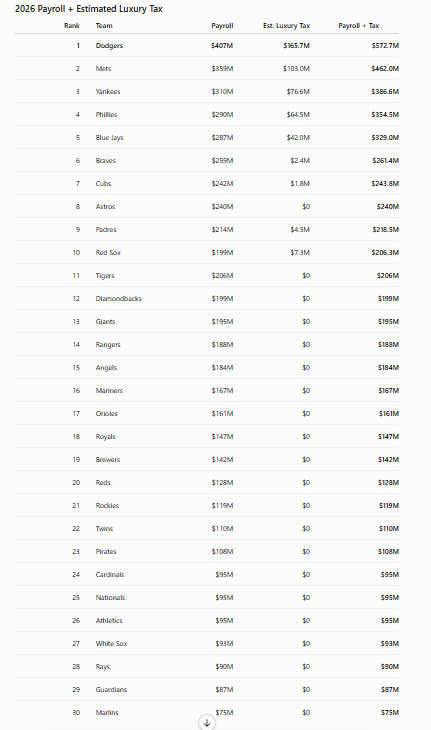Select the Diamondbacks team name
Image resolution: width=431 pixels, height=730 pixels.
click(x=119, y=298)
